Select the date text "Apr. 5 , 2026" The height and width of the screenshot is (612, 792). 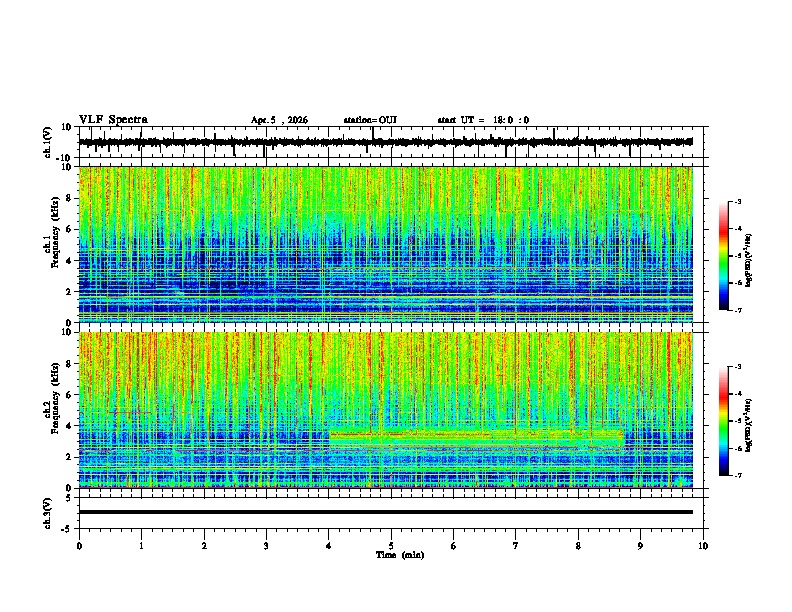point(279,120)
